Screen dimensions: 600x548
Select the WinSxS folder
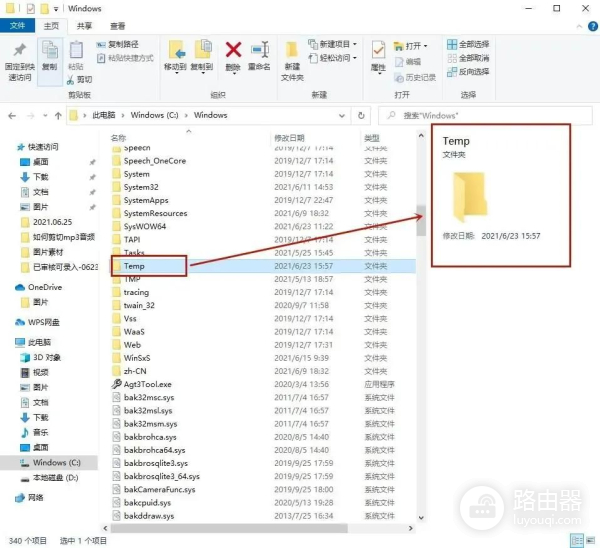tap(137, 358)
